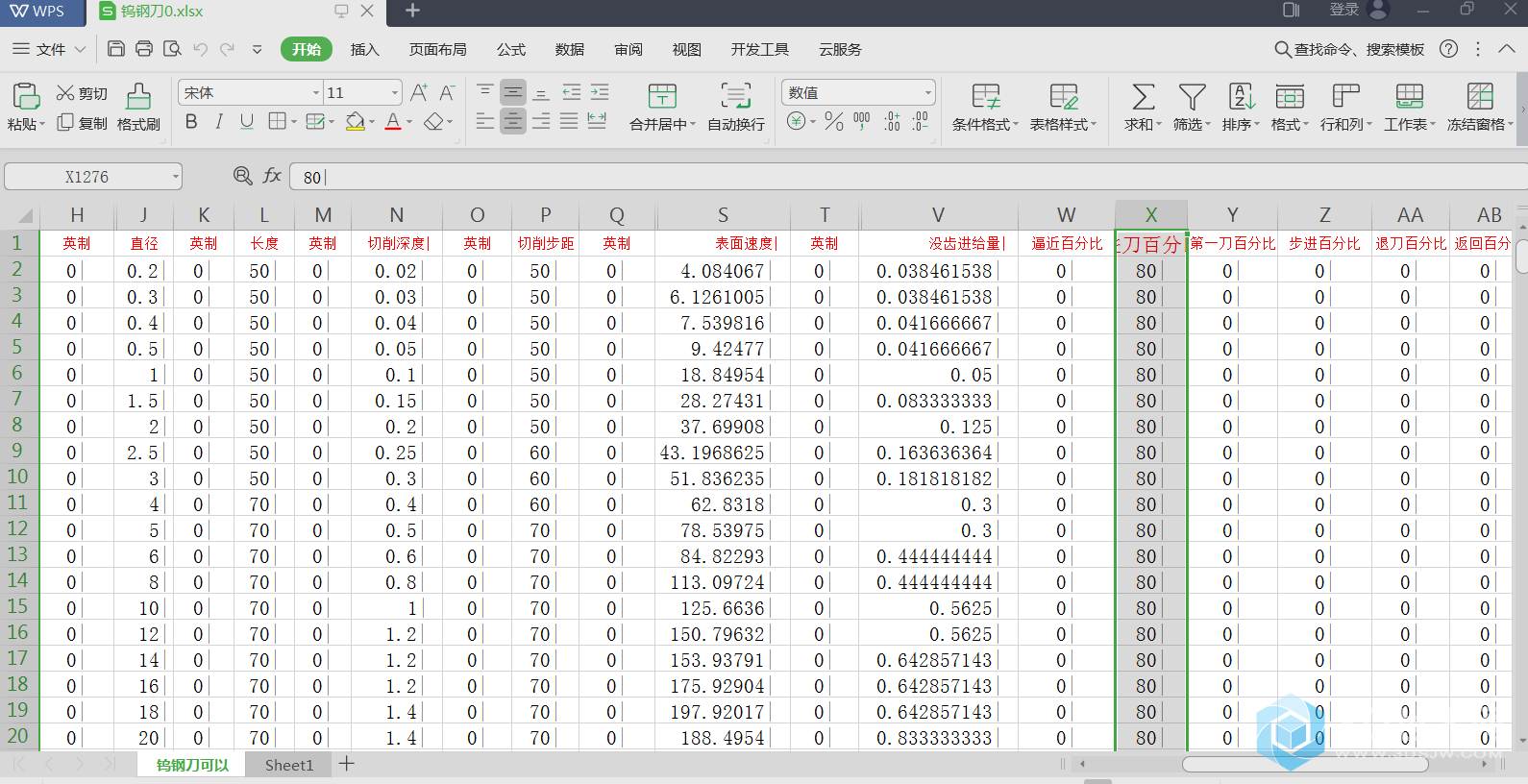The height and width of the screenshot is (784, 1528).
Task: Switch to the 视图 View tab
Action: point(687,49)
